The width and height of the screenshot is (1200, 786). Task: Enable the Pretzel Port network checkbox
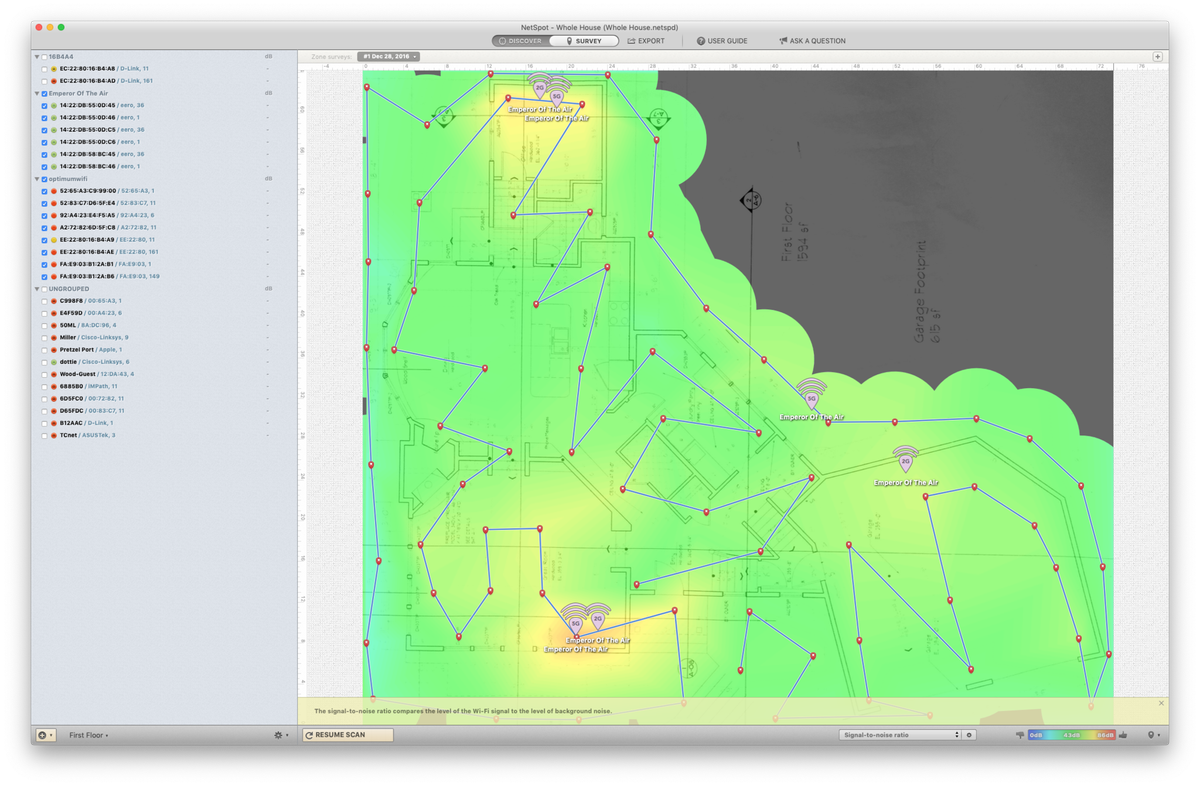[x=44, y=350]
